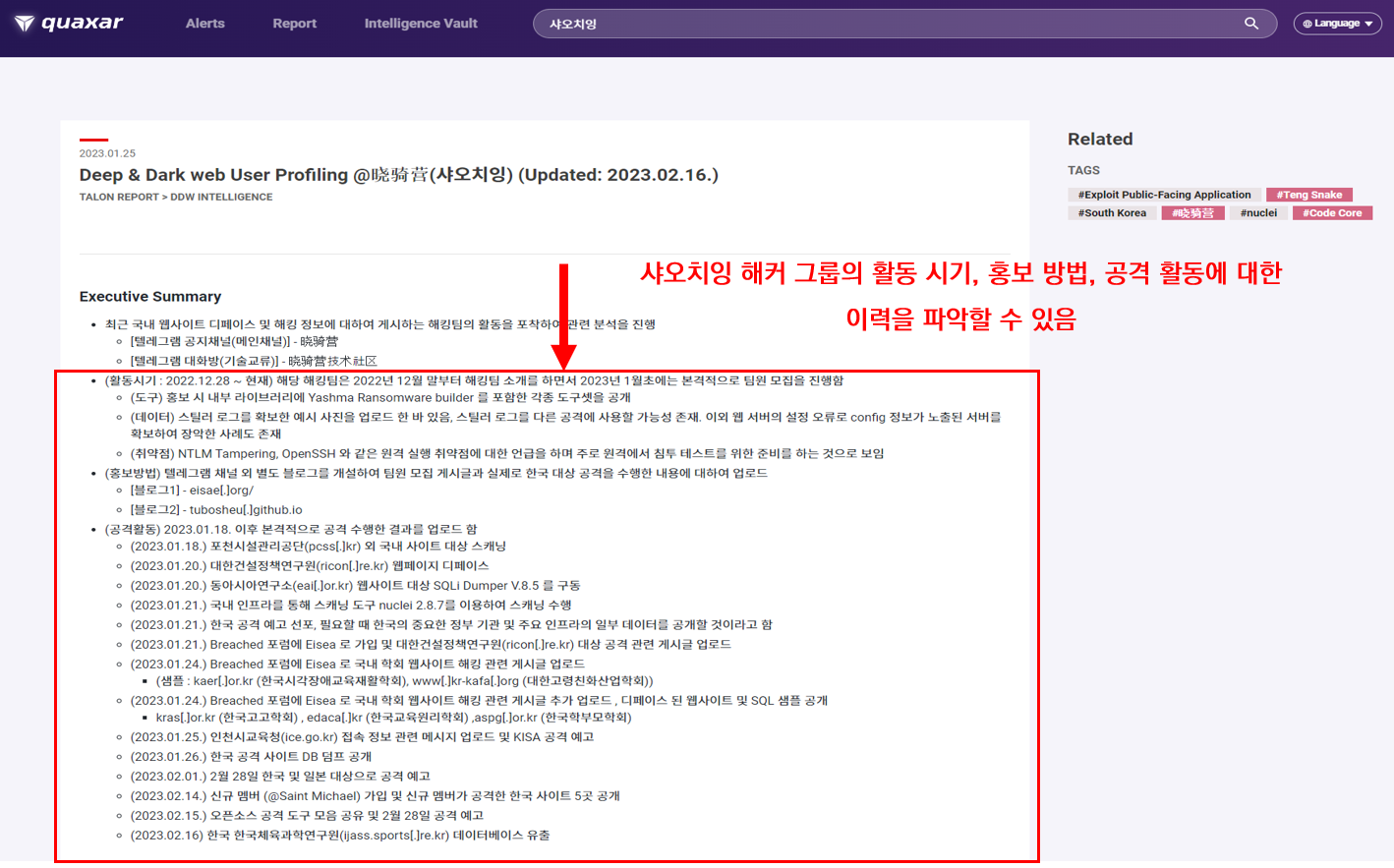This screenshot has width=1394, height=868.
Task: Click the kaer[.]or.kr sample line
Action: click(404, 680)
